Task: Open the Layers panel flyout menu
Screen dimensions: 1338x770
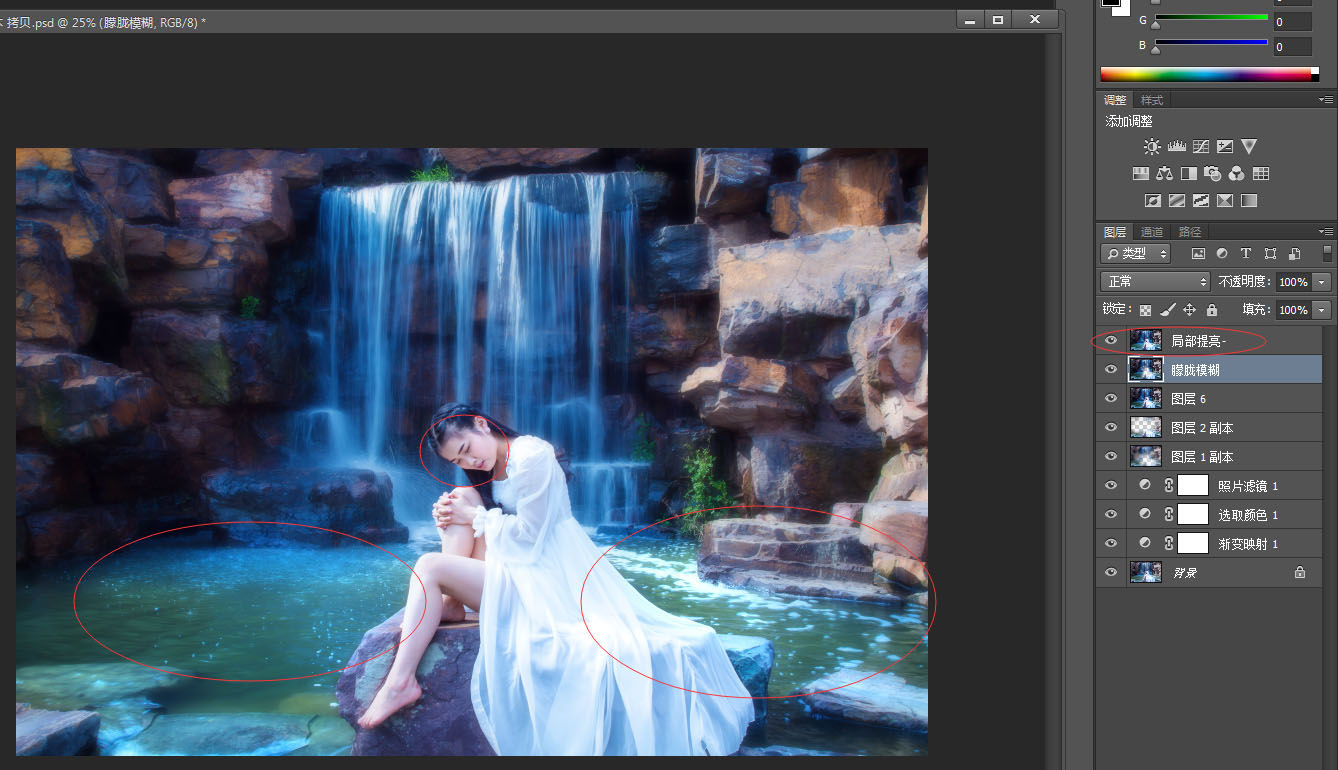Action: coord(1326,232)
